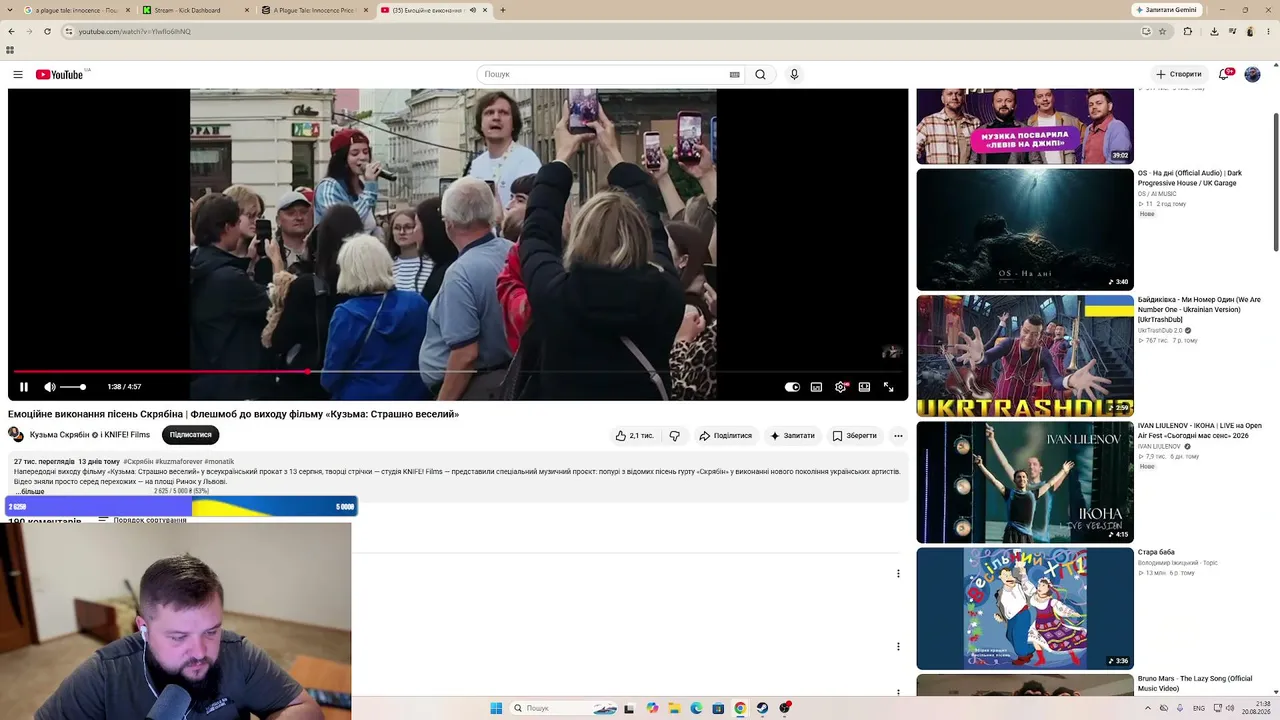Open the 'Стара баба' video title
Screen dimensions: 1280x720
point(1156,552)
